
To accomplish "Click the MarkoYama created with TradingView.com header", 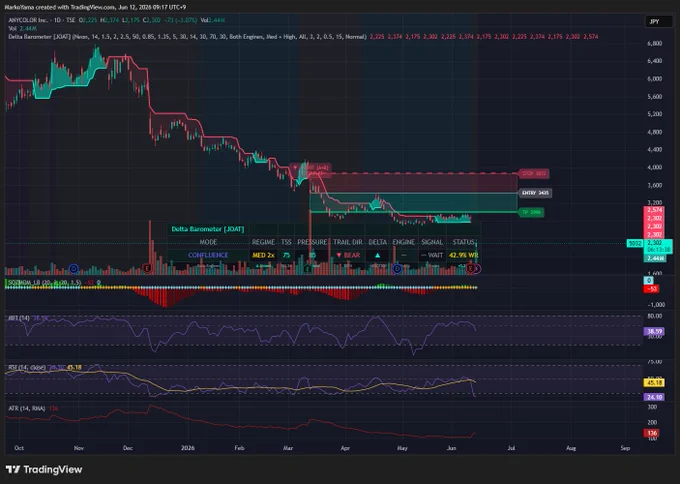I will 95,7.
